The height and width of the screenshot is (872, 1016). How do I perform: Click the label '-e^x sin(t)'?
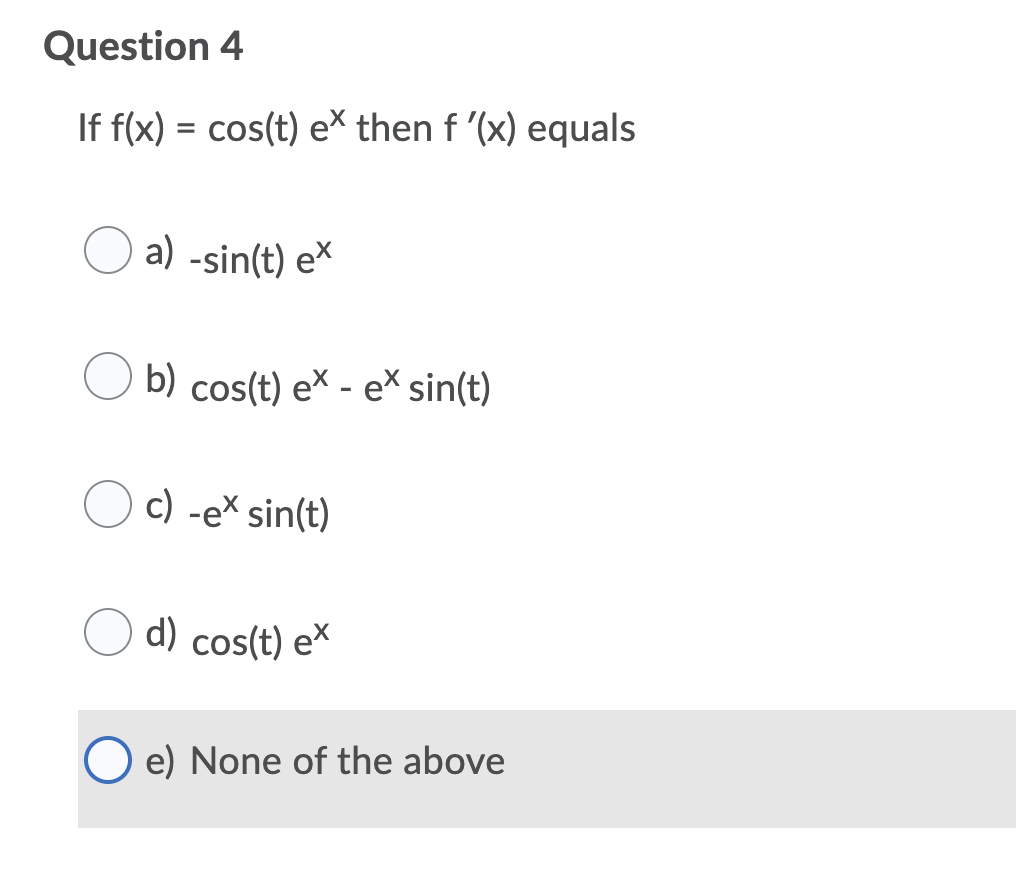pyautogui.click(x=260, y=513)
